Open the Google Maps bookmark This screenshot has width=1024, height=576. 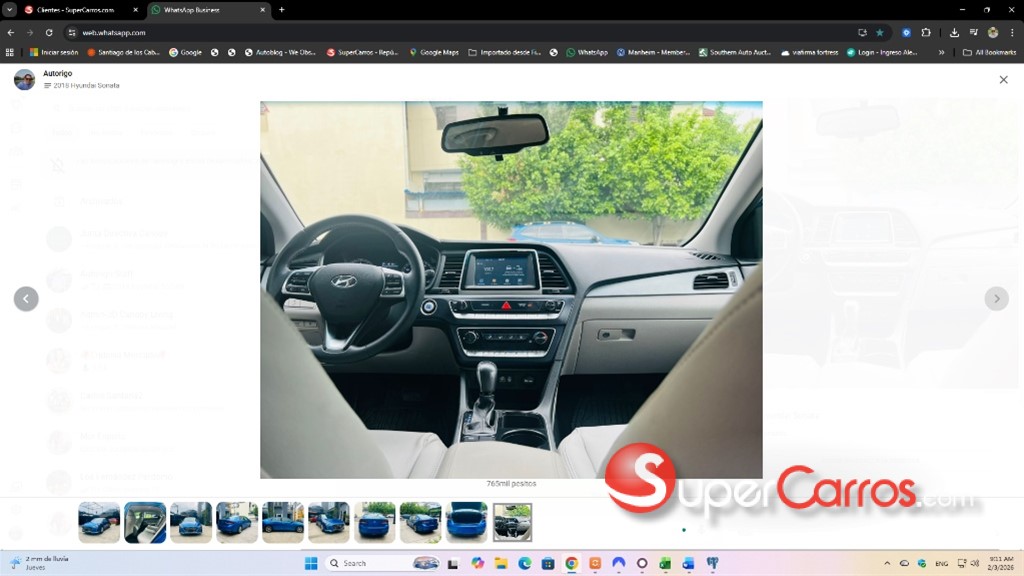point(434,52)
